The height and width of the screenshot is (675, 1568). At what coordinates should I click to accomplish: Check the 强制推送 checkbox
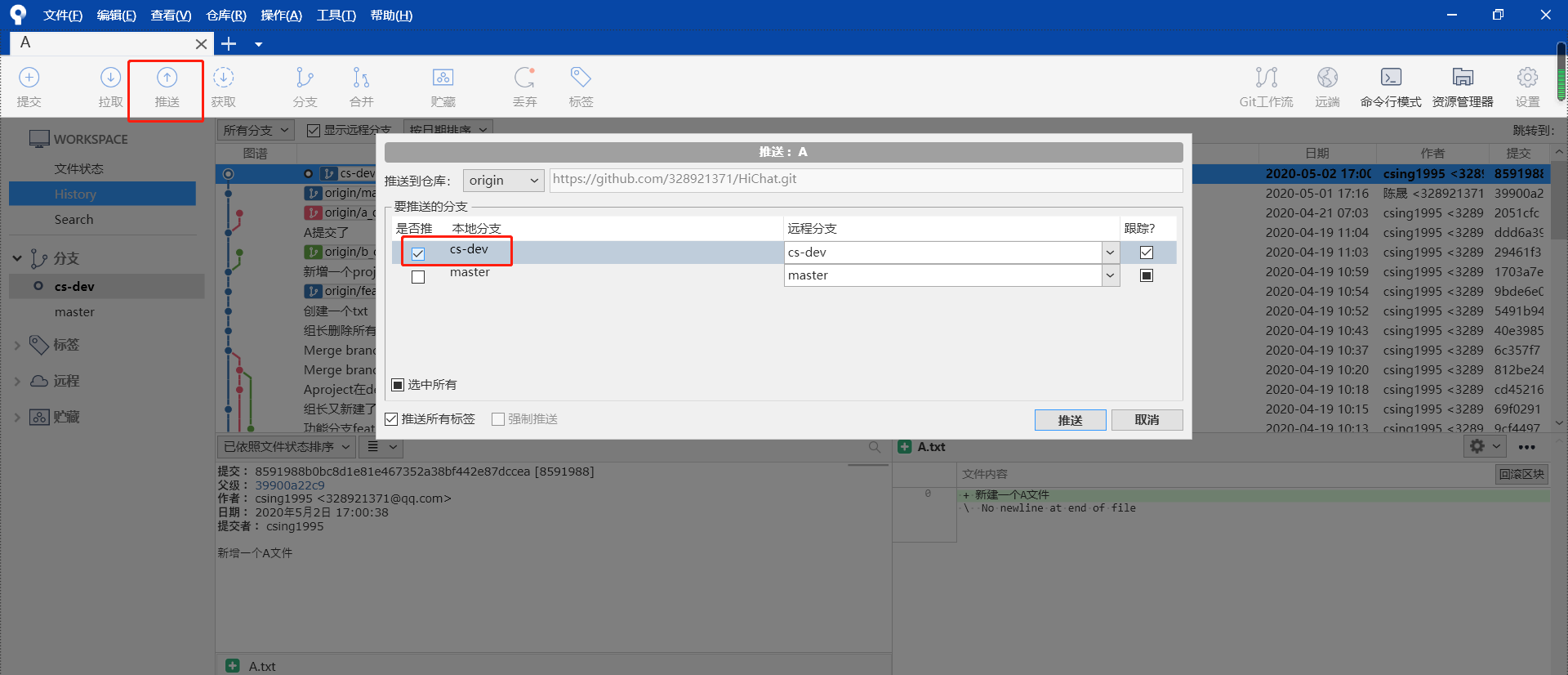point(498,419)
